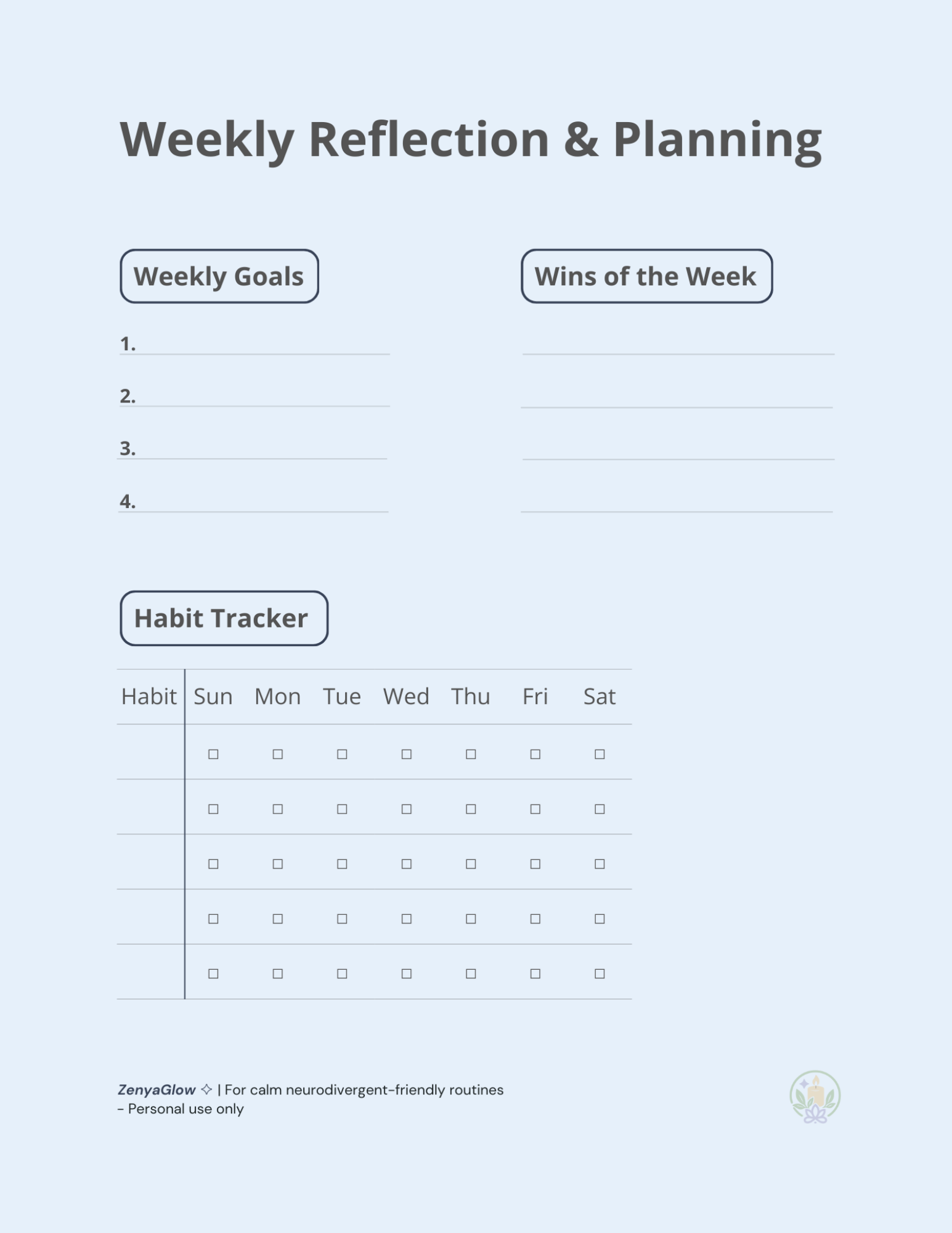Screen dimensions: 952x1233
Task: Click the first empty habit name cell
Action: (150, 752)
